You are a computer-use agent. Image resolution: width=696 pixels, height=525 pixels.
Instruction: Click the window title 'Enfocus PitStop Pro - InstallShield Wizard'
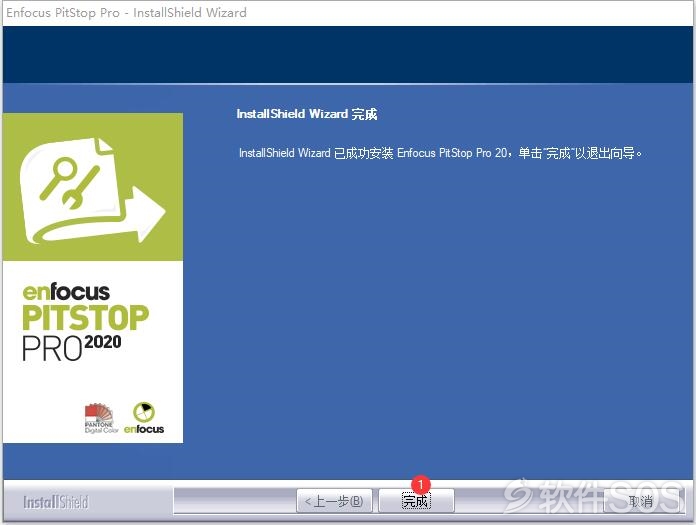point(127,12)
